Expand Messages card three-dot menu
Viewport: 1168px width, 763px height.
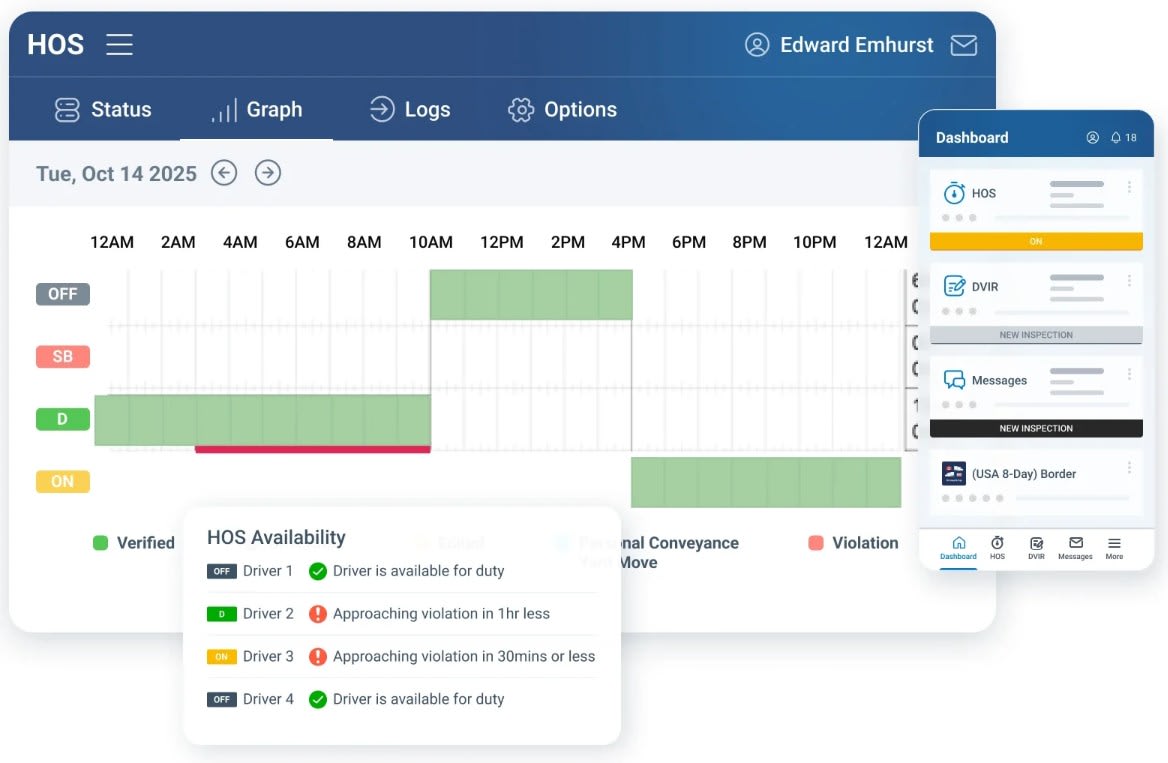click(x=1129, y=373)
